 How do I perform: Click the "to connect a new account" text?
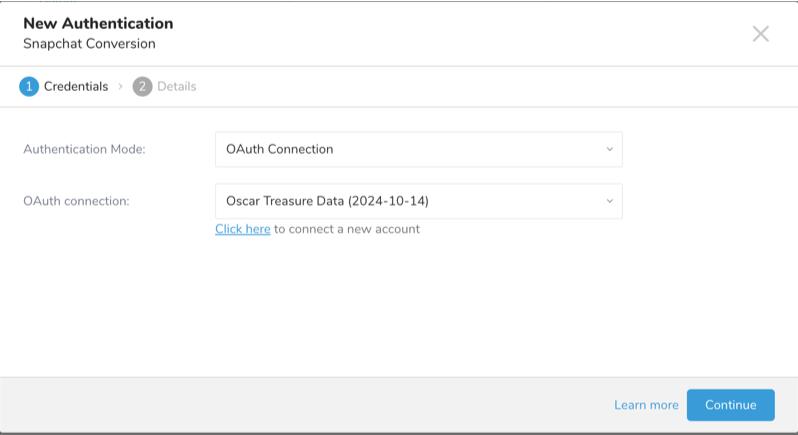point(347,229)
